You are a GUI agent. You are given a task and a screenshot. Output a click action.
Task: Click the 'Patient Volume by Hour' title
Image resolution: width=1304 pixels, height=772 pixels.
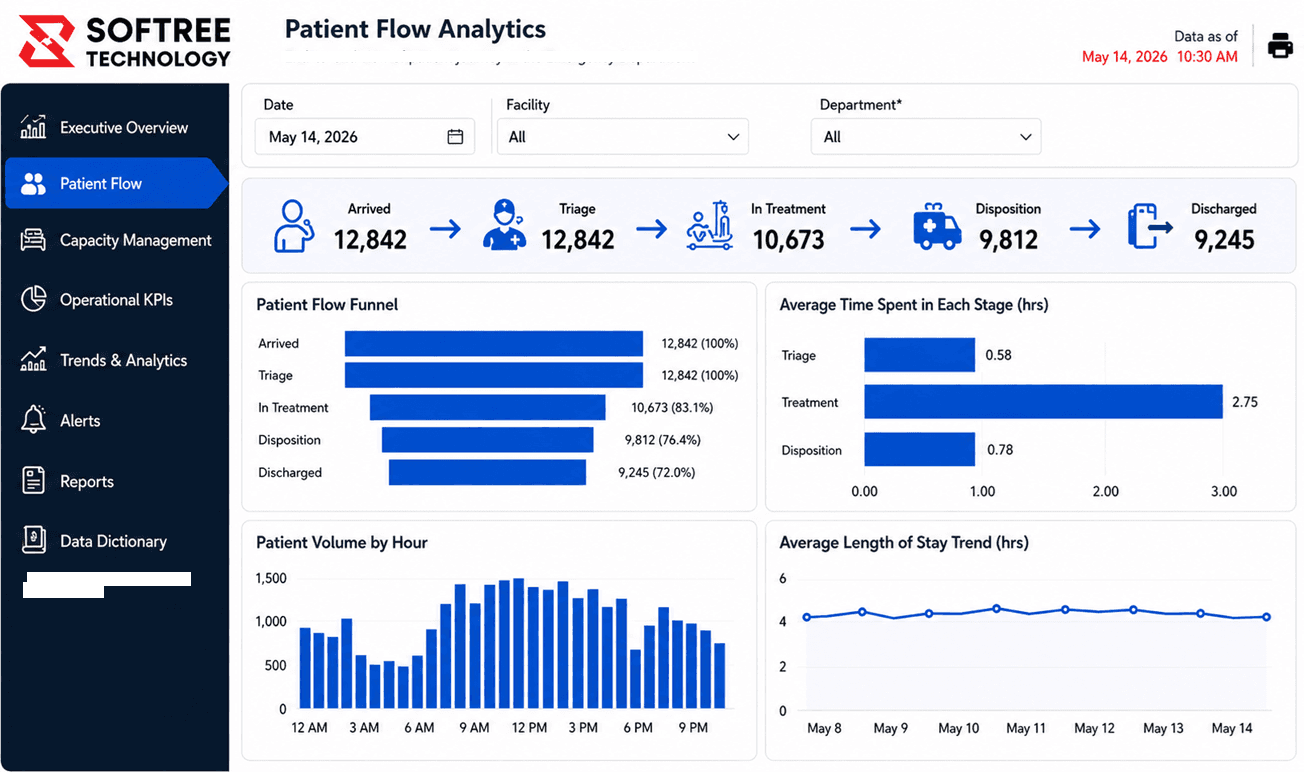coord(342,543)
